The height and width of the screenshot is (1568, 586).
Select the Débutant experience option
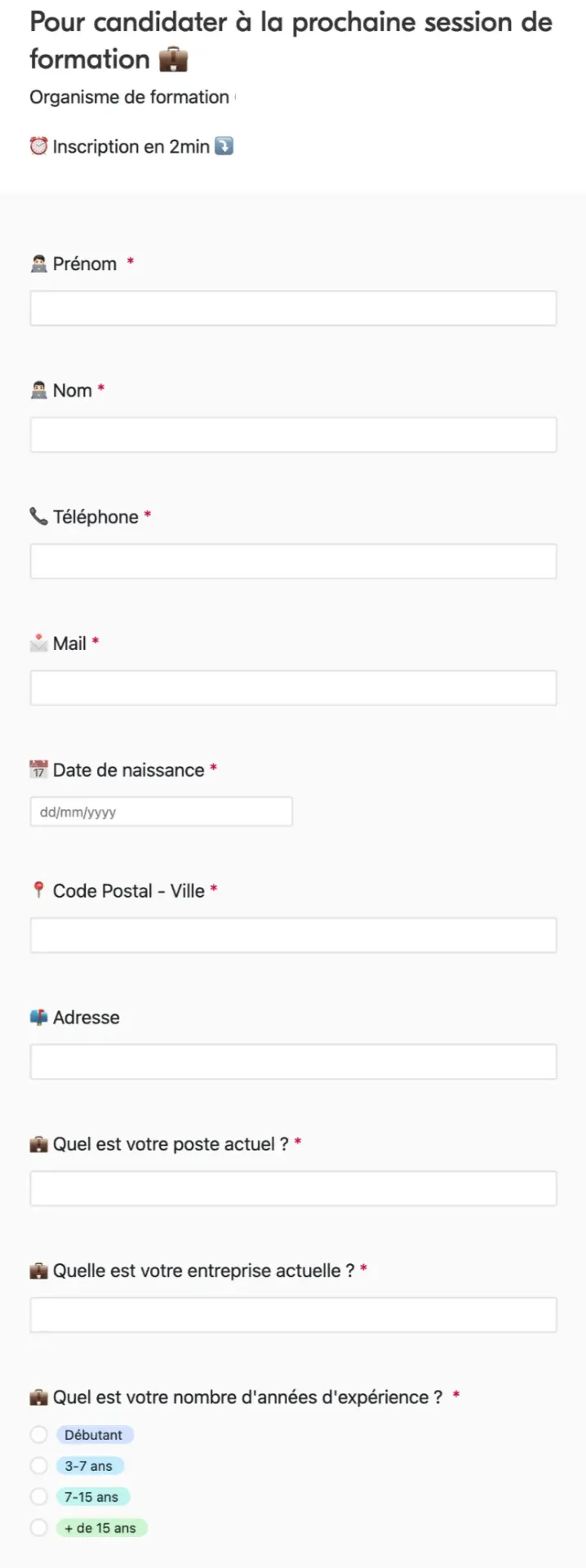pos(38,1434)
